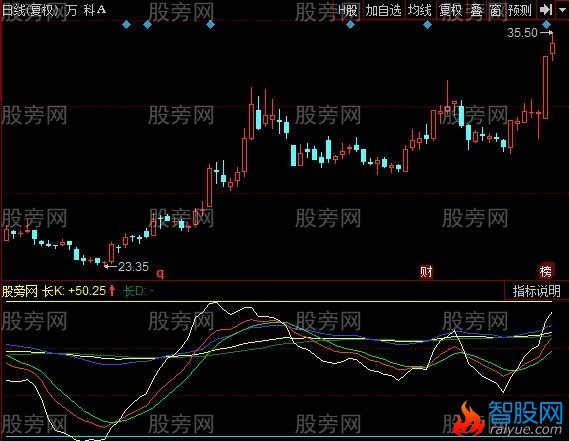569x441 pixels.
Task: Open the 榜 ranking icon
Action: (545, 271)
